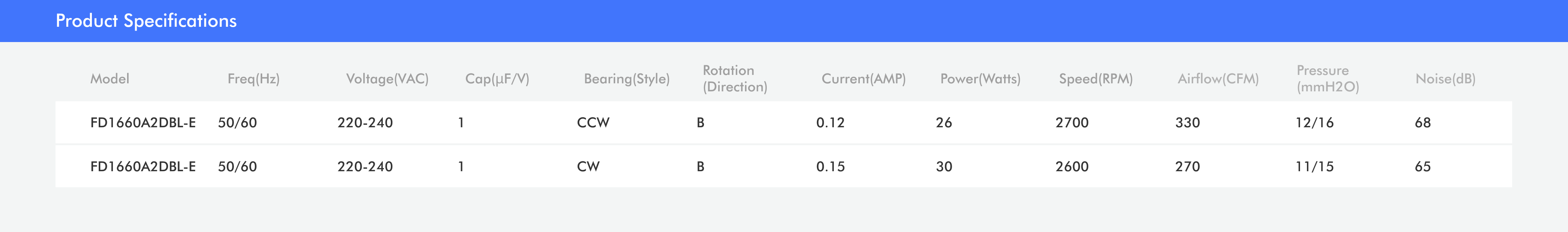Click the 2700 speed value
1568x232 pixels.
pos(1071,123)
